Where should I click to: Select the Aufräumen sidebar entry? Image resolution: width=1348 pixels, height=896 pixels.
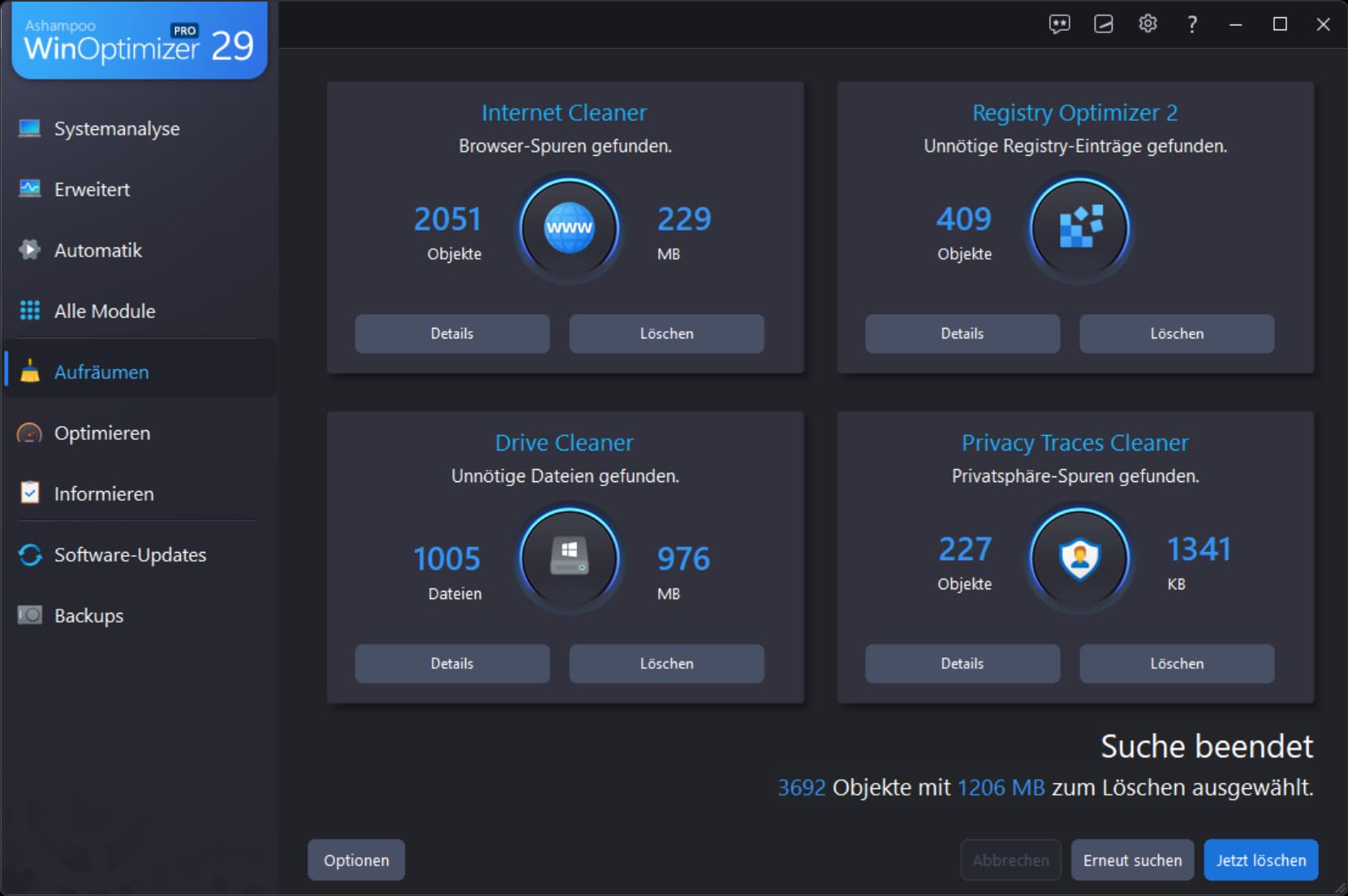(140, 372)
